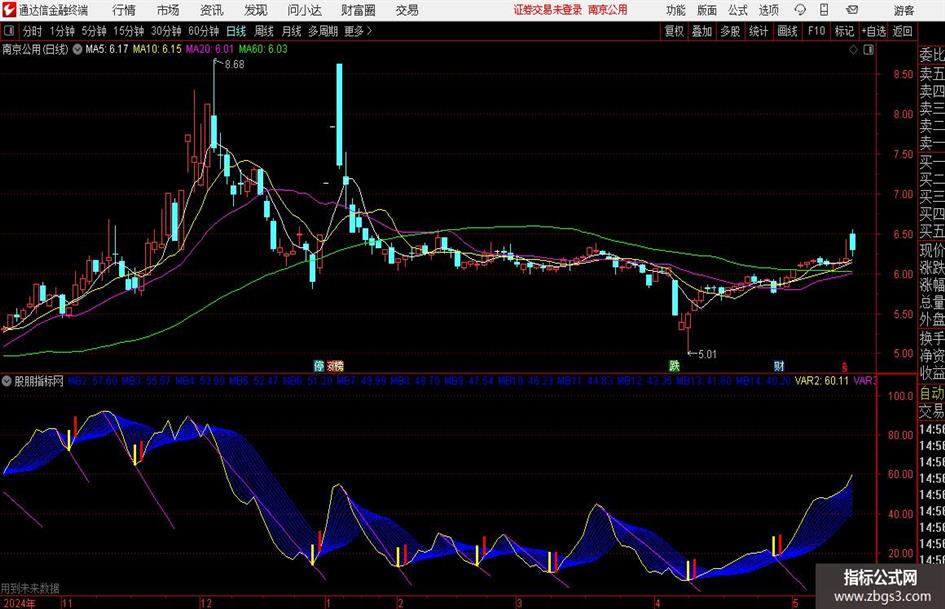Switch to the 周线 weekly period
Image resolution: width=945 pixels, height=609 pixels.
(x=264, y=31)
